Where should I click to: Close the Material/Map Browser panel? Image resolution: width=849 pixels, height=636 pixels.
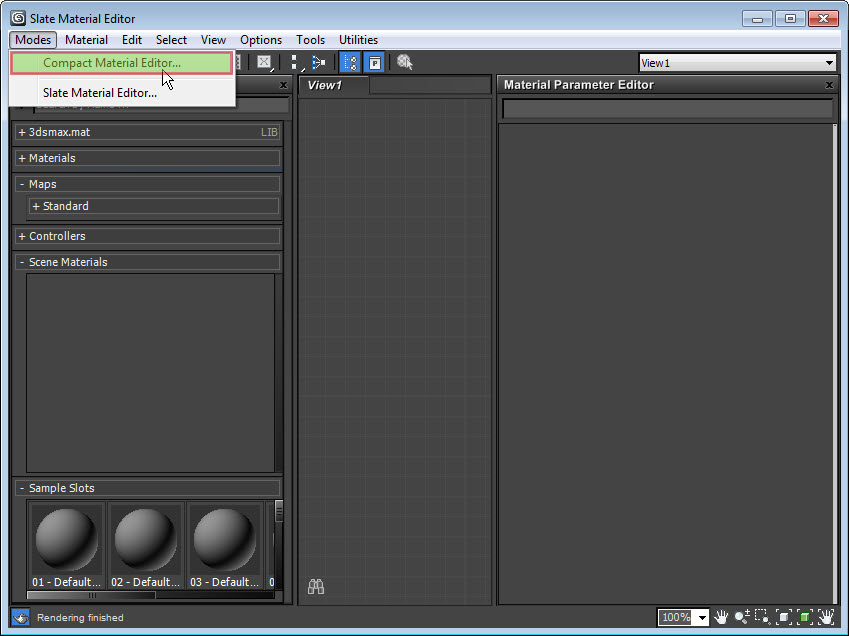coord(283,85)
